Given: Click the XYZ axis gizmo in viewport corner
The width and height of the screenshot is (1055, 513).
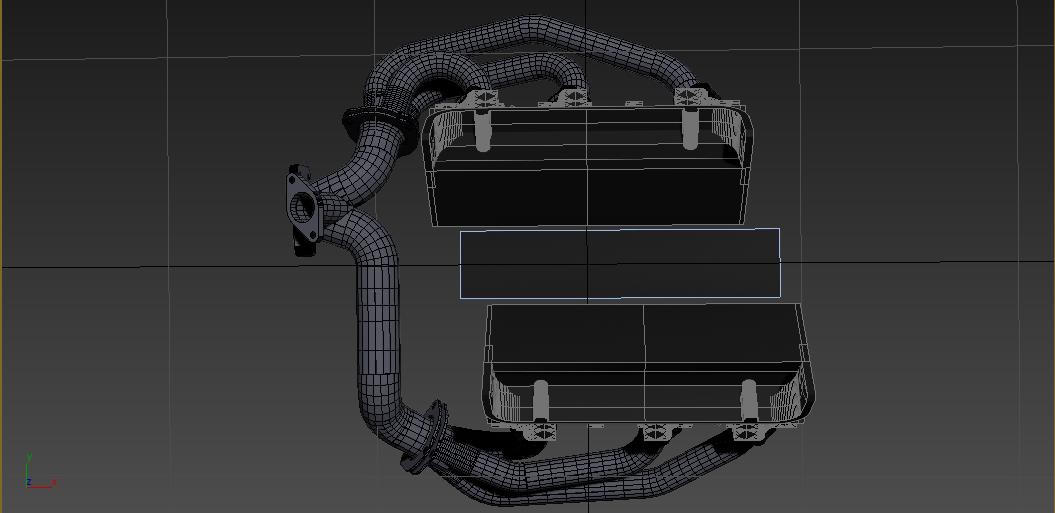Looking at the screenshot, I should (x=37, y=474).
